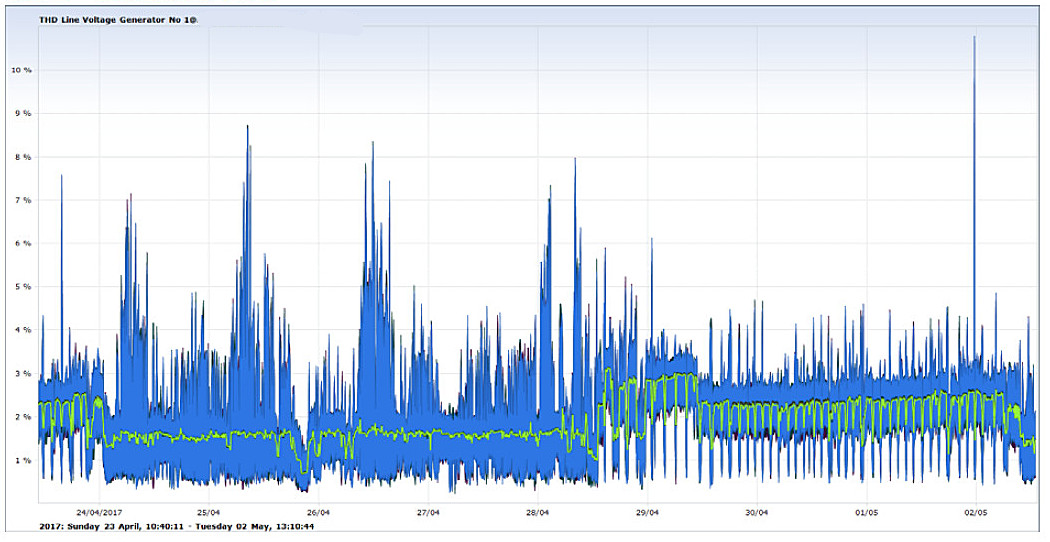Click the 5 % y-axis label
1050x542 pixels.
click(x=24, y=287)
